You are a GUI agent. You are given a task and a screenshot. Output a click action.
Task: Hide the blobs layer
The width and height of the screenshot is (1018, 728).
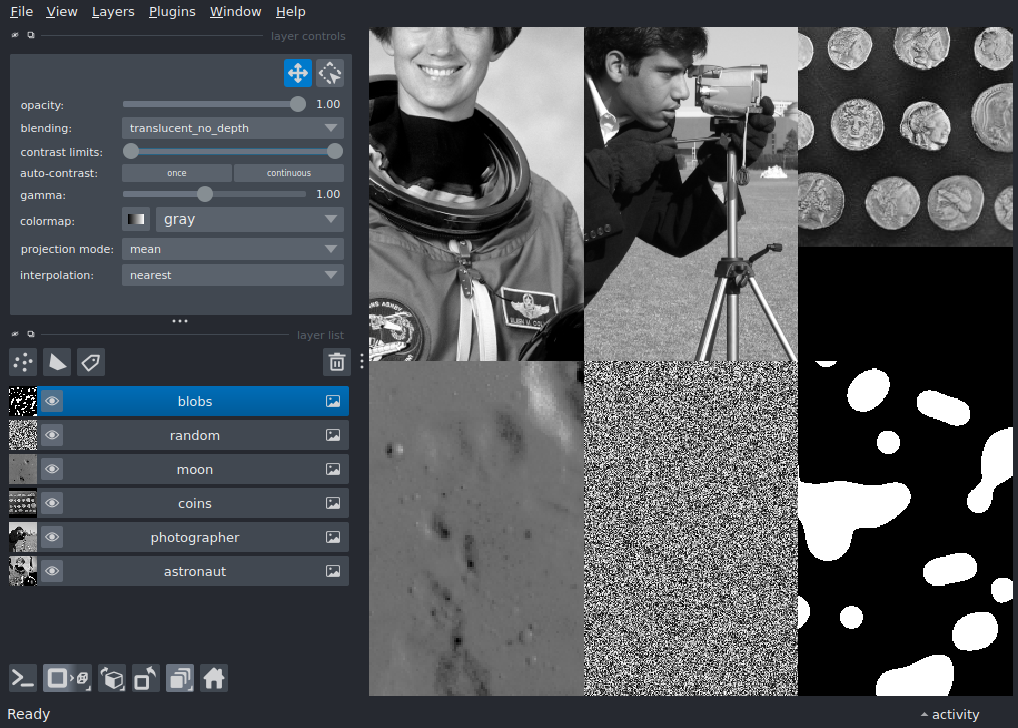[x=52, y=402]
